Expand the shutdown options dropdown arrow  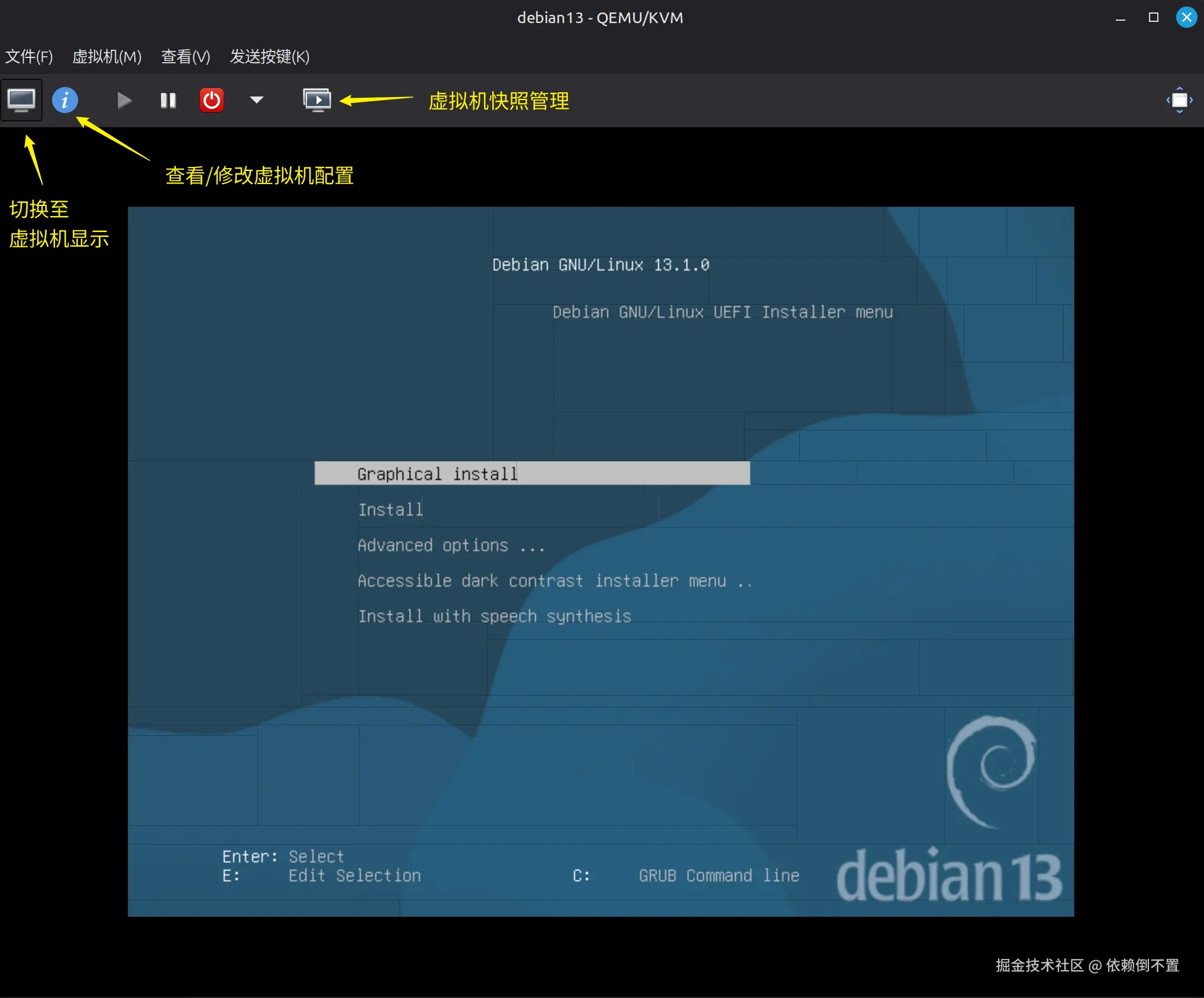(x=256, y=100)
